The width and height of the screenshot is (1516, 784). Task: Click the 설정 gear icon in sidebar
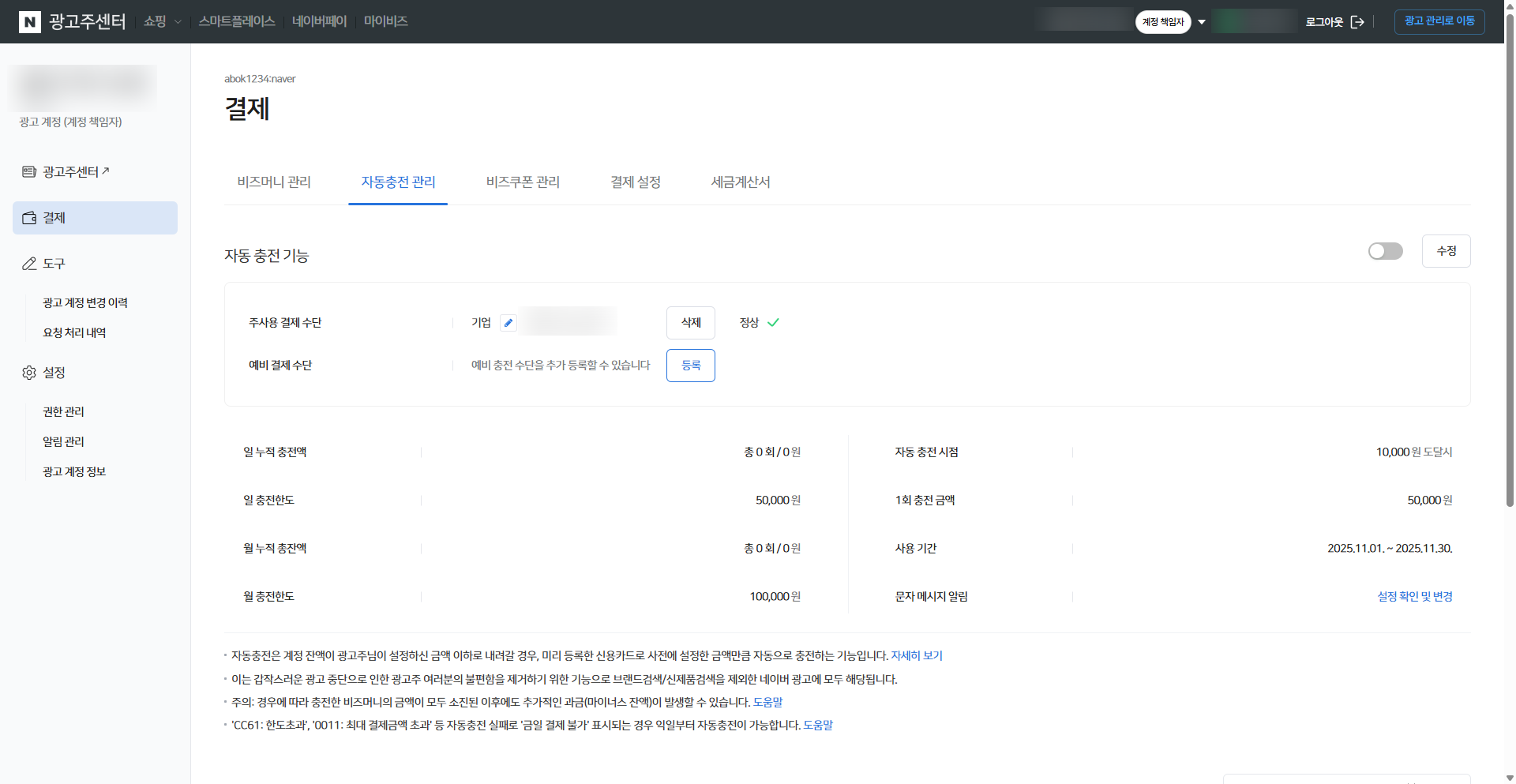point(29,373)
